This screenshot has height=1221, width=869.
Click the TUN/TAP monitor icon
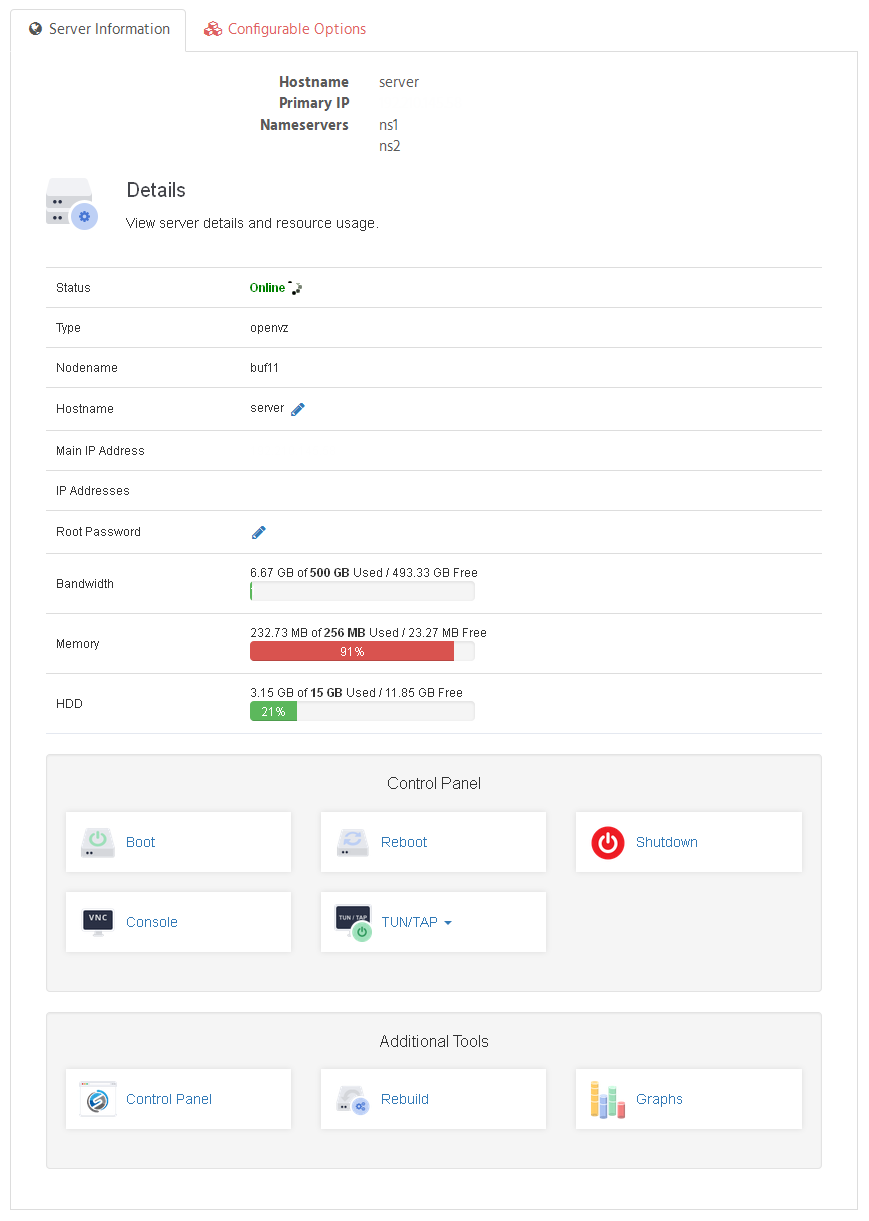[x=353, y=922]
